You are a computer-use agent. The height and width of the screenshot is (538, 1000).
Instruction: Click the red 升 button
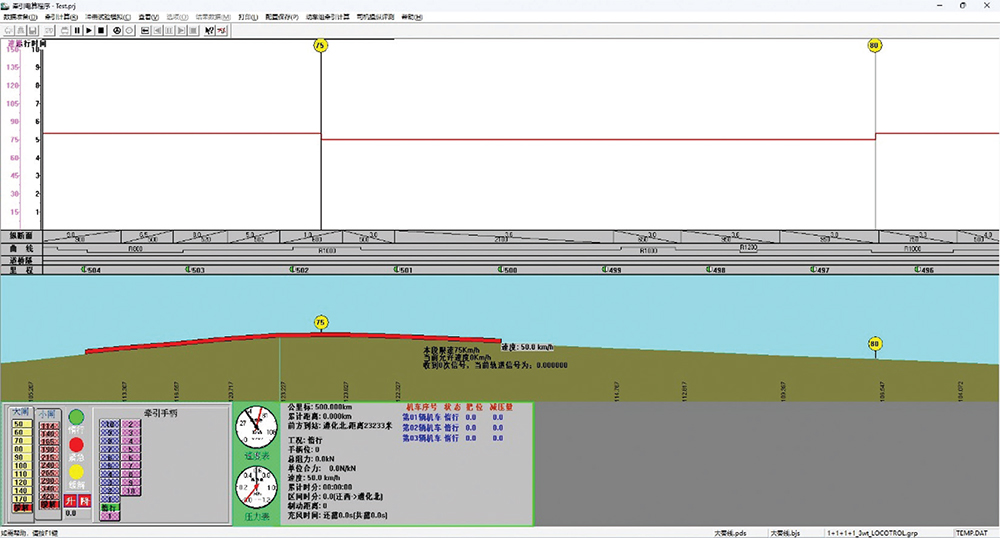pyautogui.click(x=69, y=499)
